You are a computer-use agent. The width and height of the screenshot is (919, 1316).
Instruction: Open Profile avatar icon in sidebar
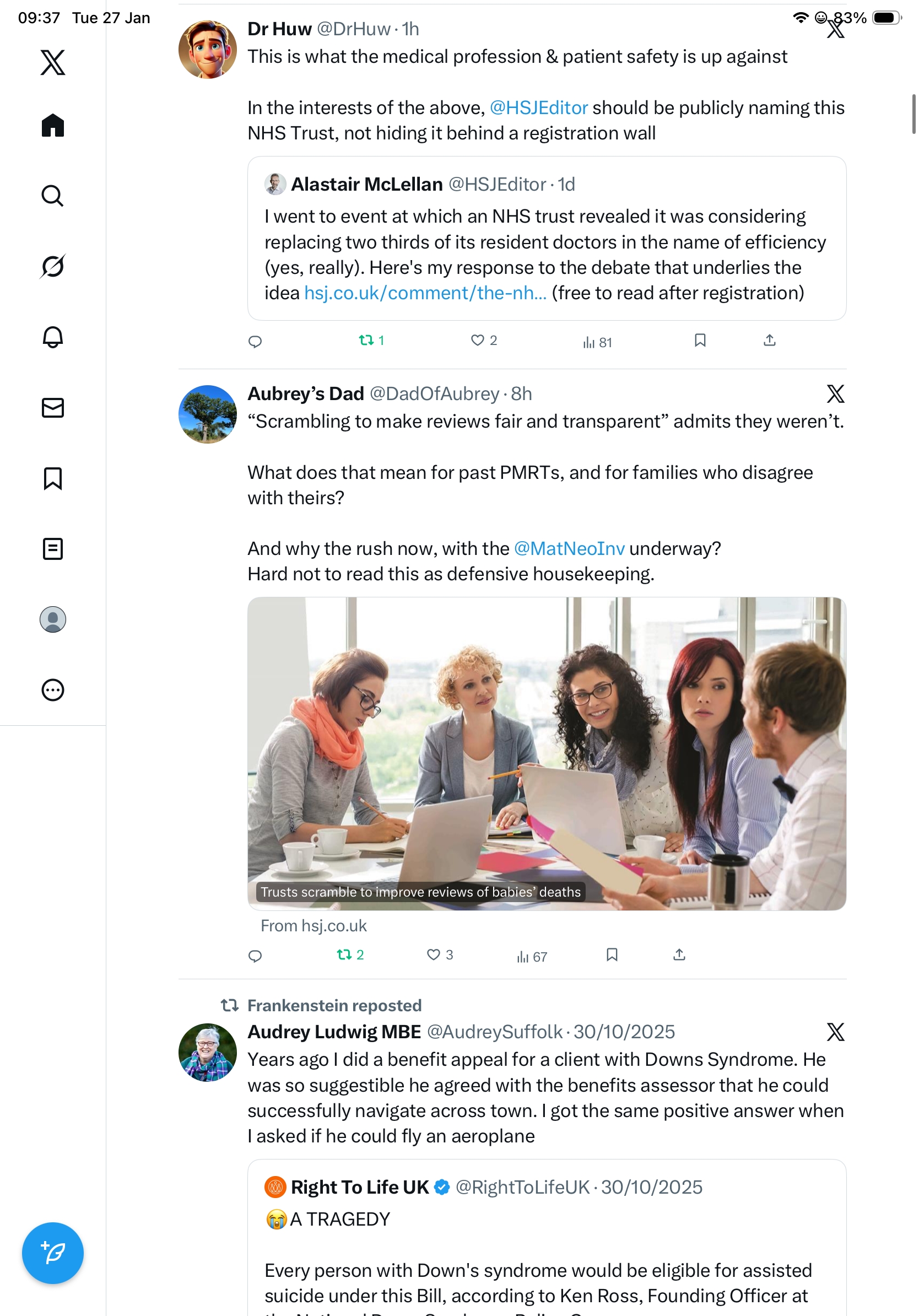(x=53, y=619)
